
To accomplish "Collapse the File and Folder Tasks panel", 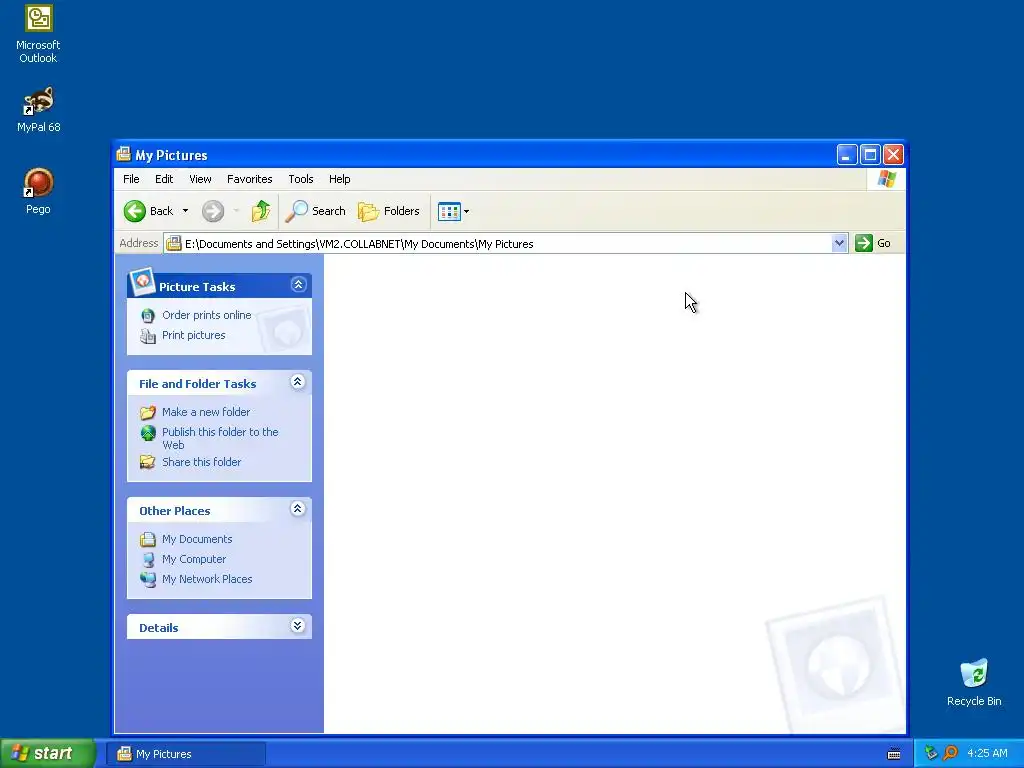I will point(298,381).
